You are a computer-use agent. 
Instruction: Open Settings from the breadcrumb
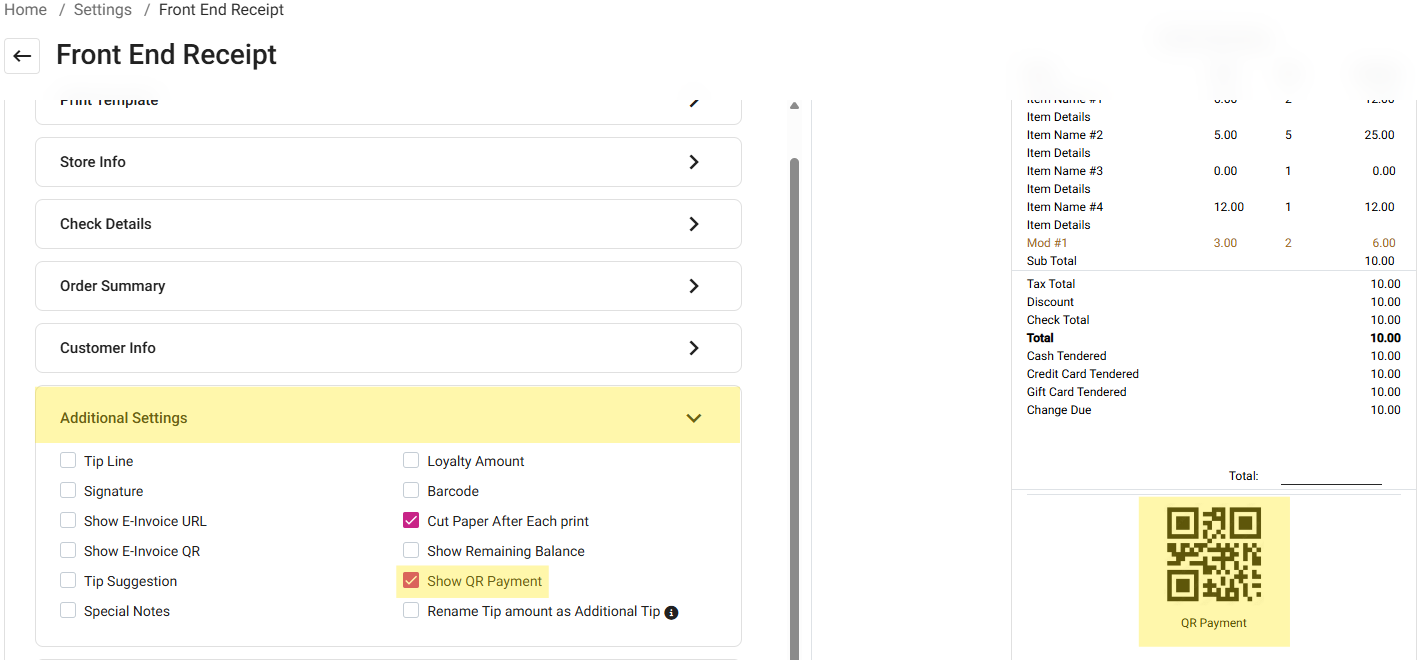[102, 10]
